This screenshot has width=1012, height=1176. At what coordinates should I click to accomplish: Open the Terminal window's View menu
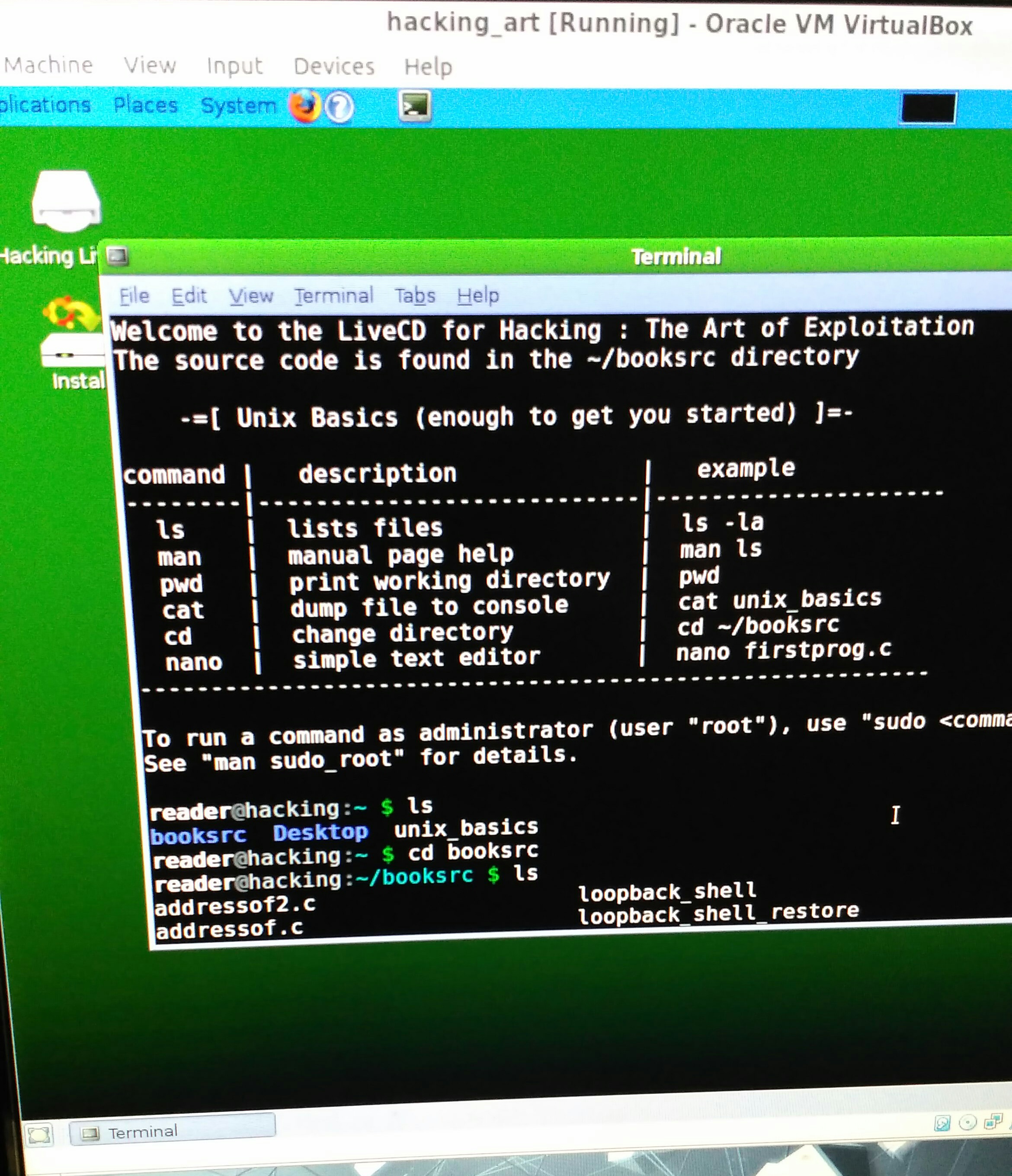pyautogui.click(x=251, y=296)
